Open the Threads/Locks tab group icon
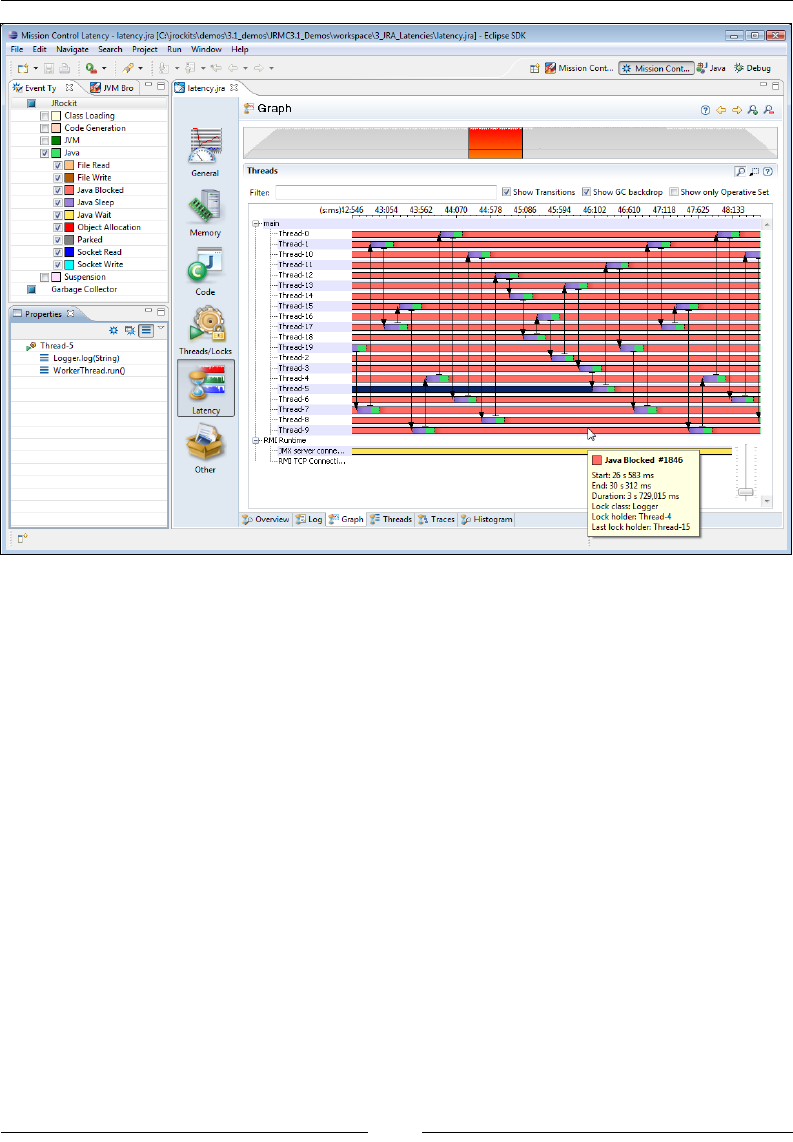The image size is (793, 1142). (x=208, y=324)
